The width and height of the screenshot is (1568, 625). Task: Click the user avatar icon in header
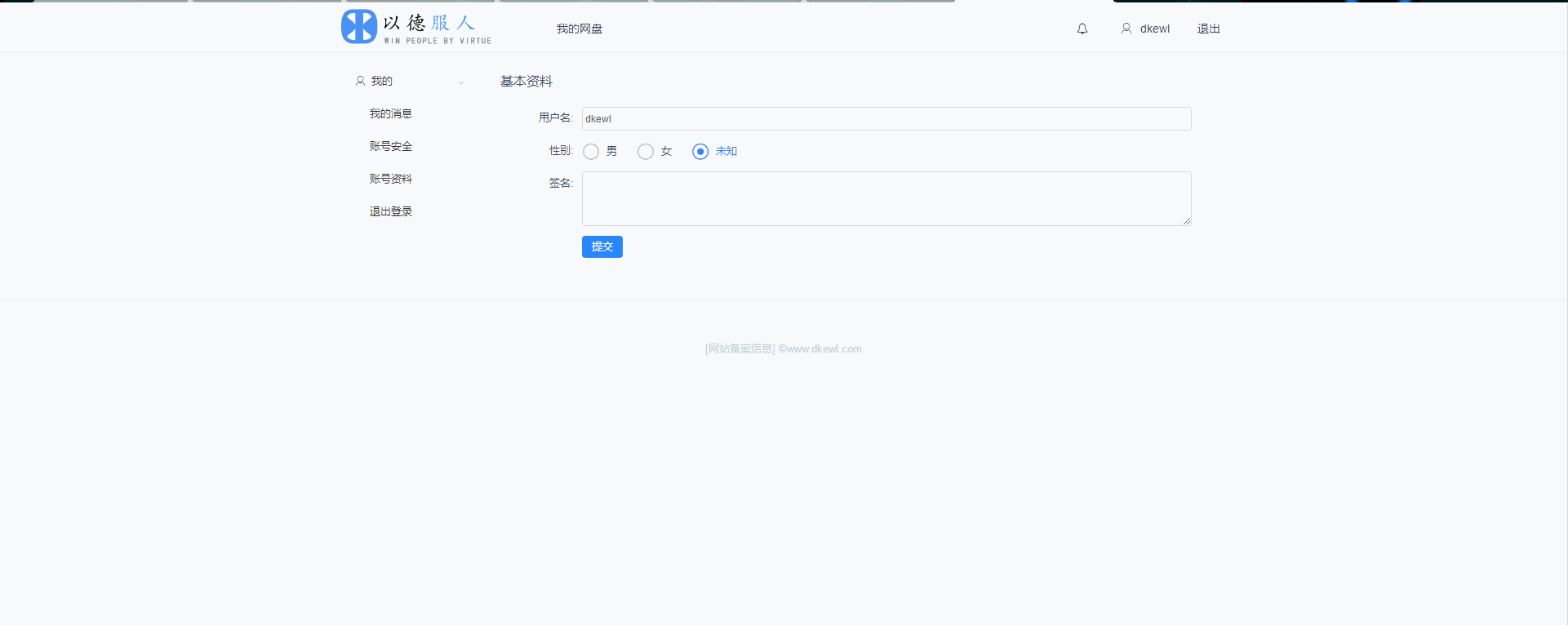(1126, 29)
